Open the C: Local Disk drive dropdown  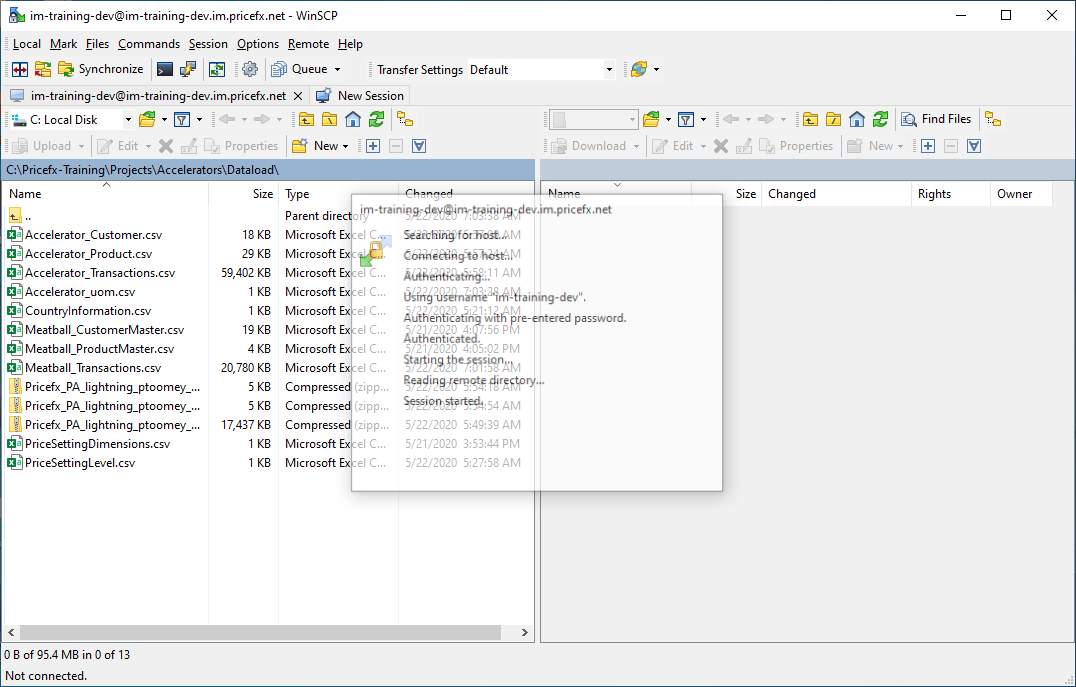pyautogui.click(x=128, y=120)
